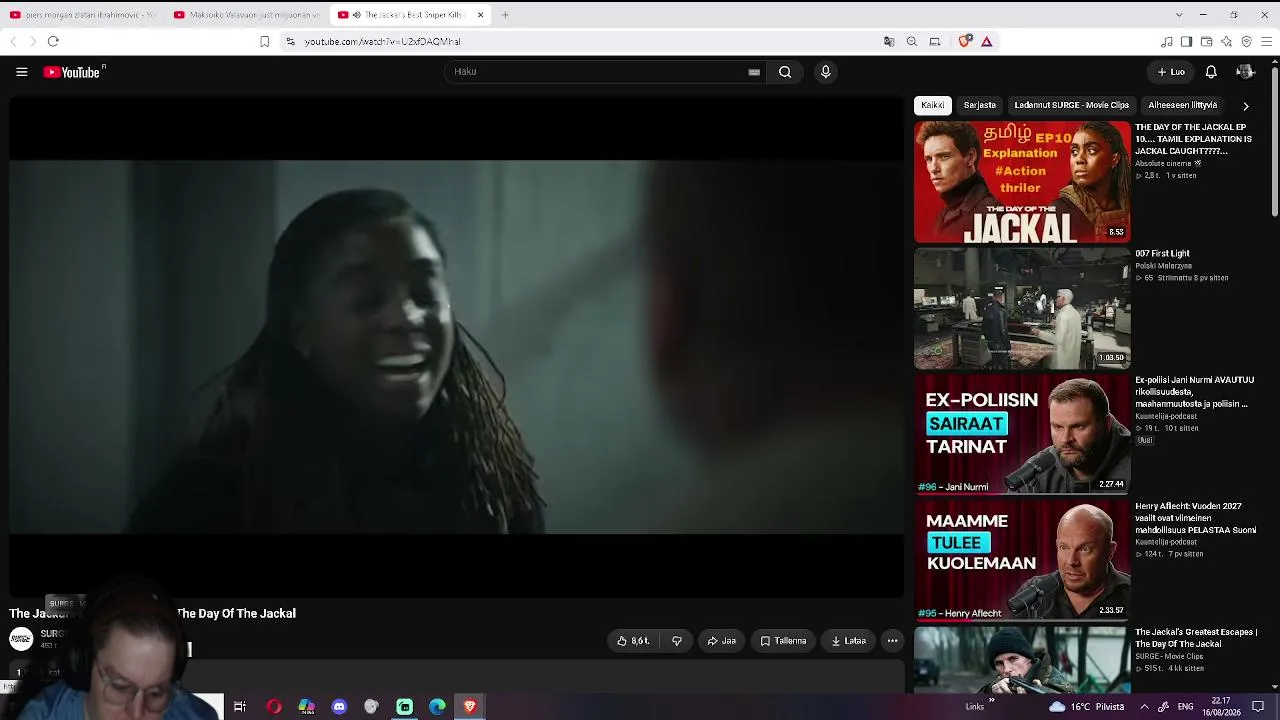Viewport: 1280px width, 720px height.
Task: Open the Maamme tulee kuolemaan thumbnail
Action: pos(1022,561)
